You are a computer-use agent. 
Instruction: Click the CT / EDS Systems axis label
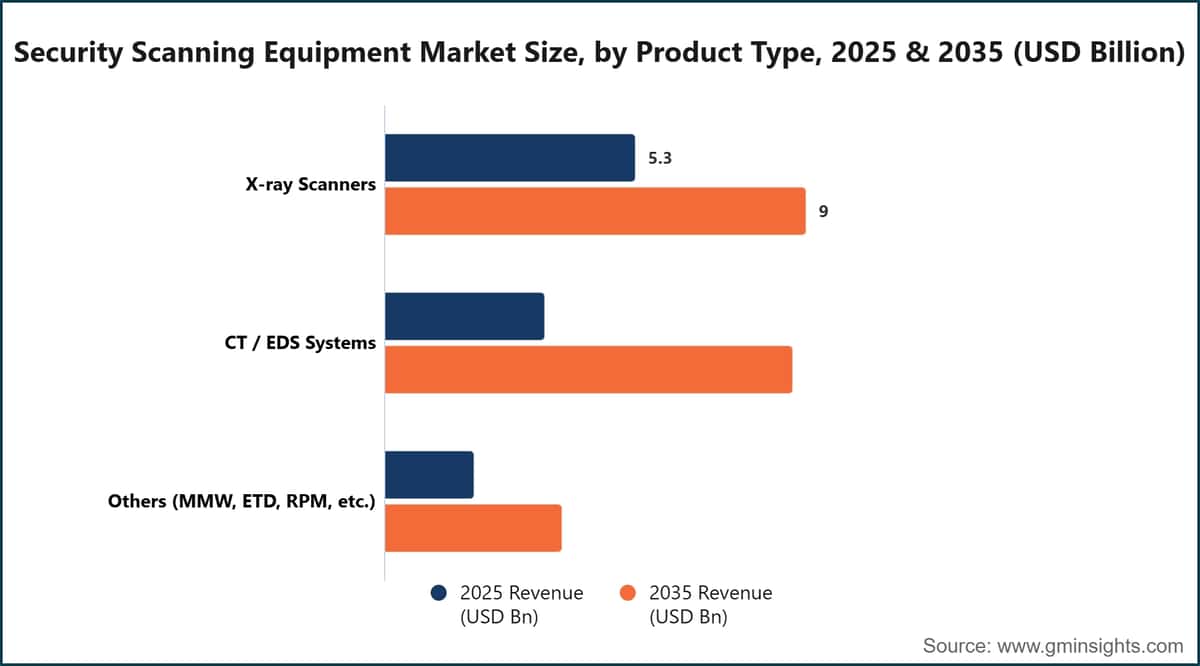pyautogui.click(x=301, y=343)
